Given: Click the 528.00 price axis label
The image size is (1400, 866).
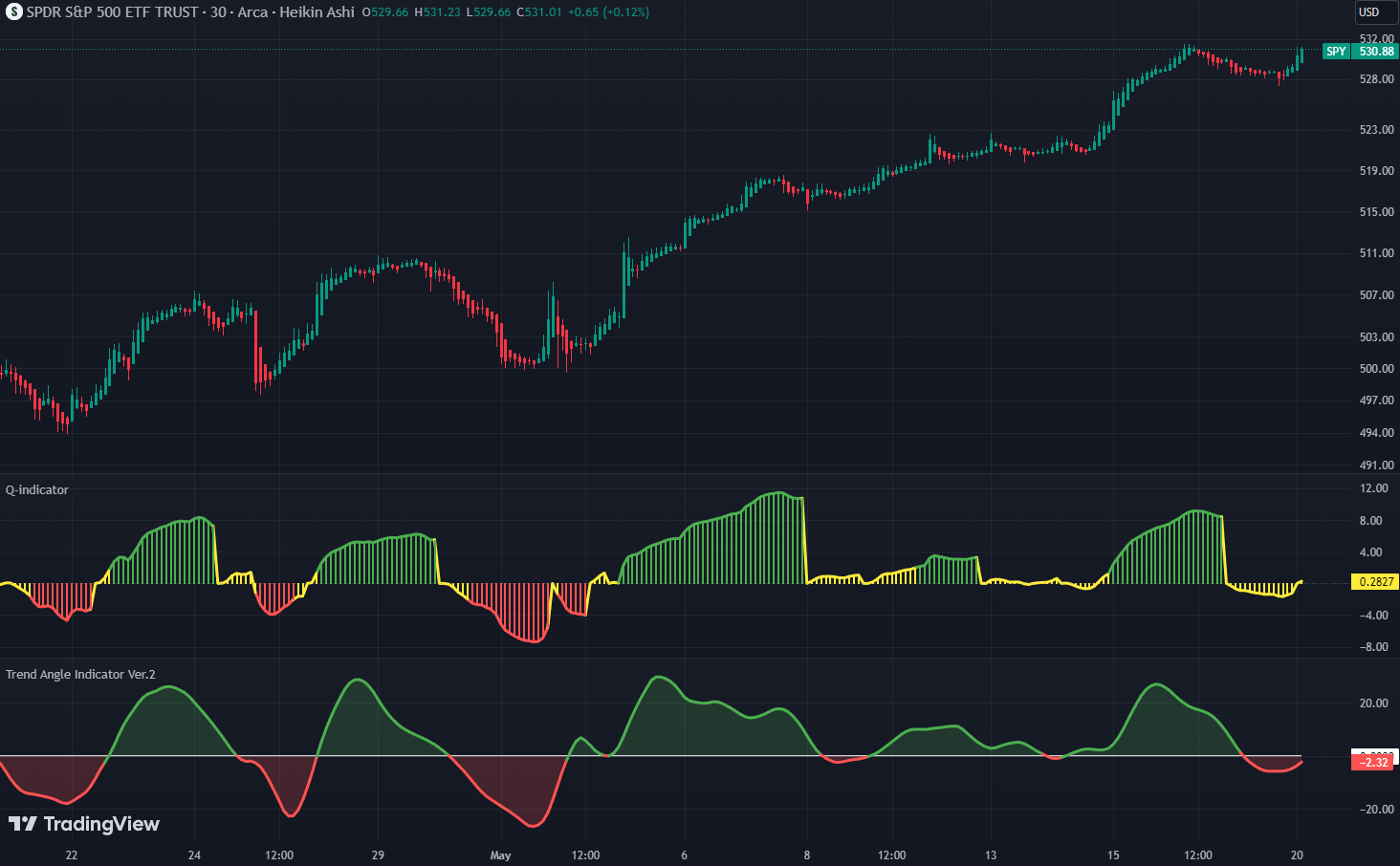Looking at the screenshot, I should [x=1376, y=79].
